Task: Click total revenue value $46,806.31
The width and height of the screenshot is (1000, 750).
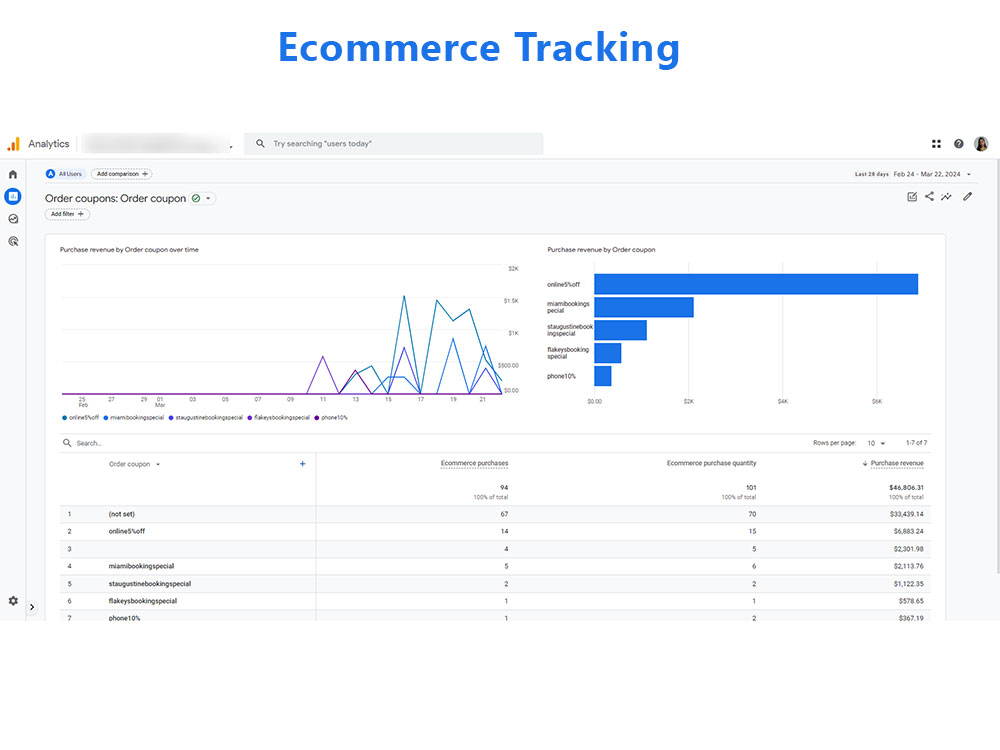Action: (906, 487)
